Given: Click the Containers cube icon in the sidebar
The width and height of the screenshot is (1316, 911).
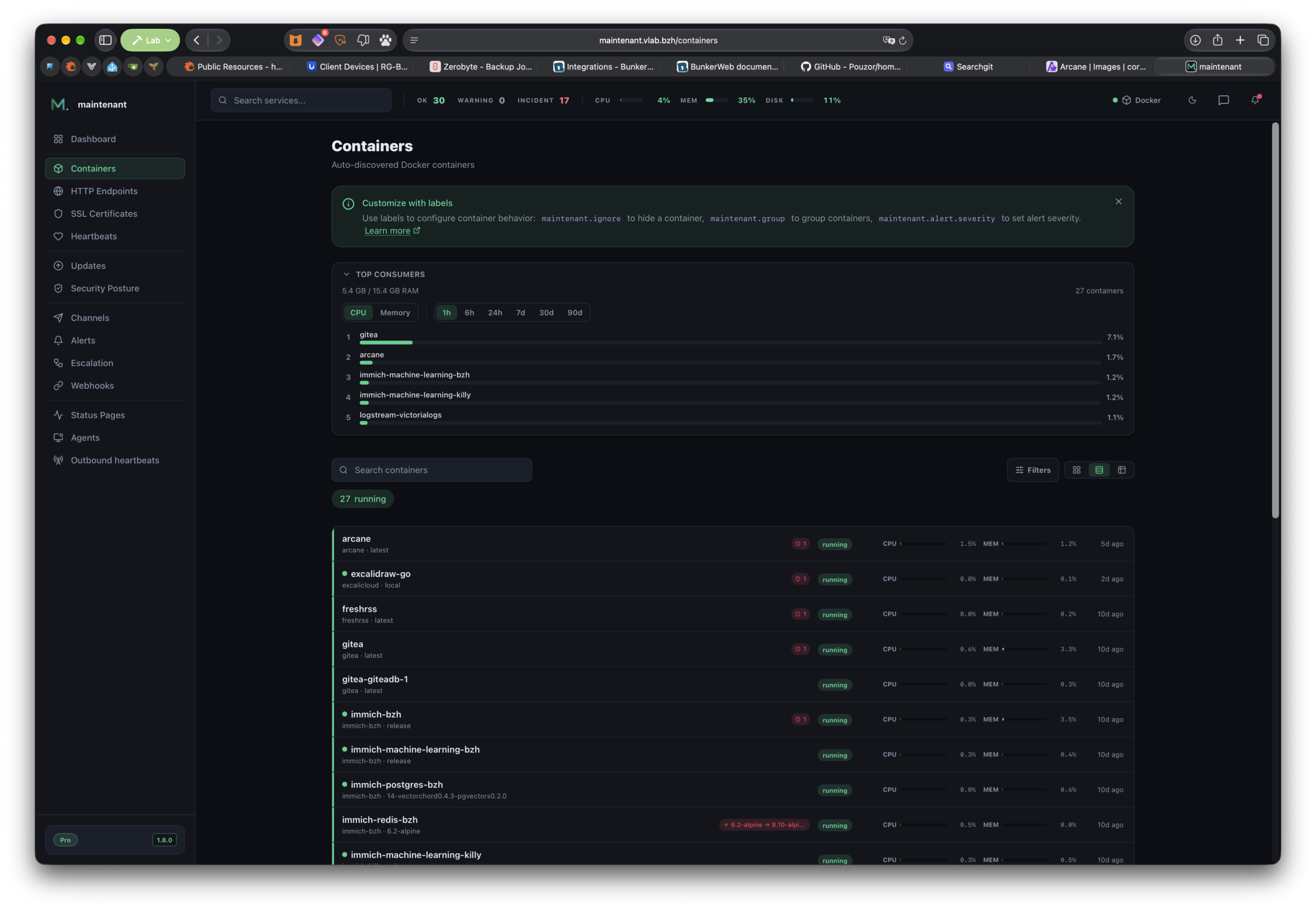Looking at the screenshot, I should pos(58,169).
